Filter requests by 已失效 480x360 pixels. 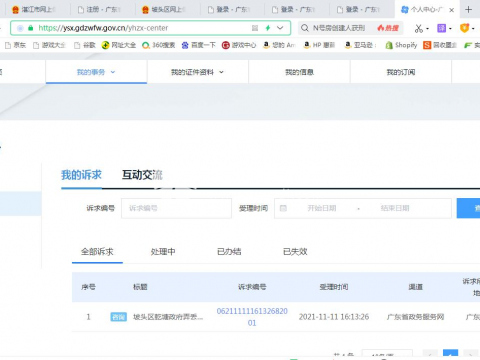[295, 252]
